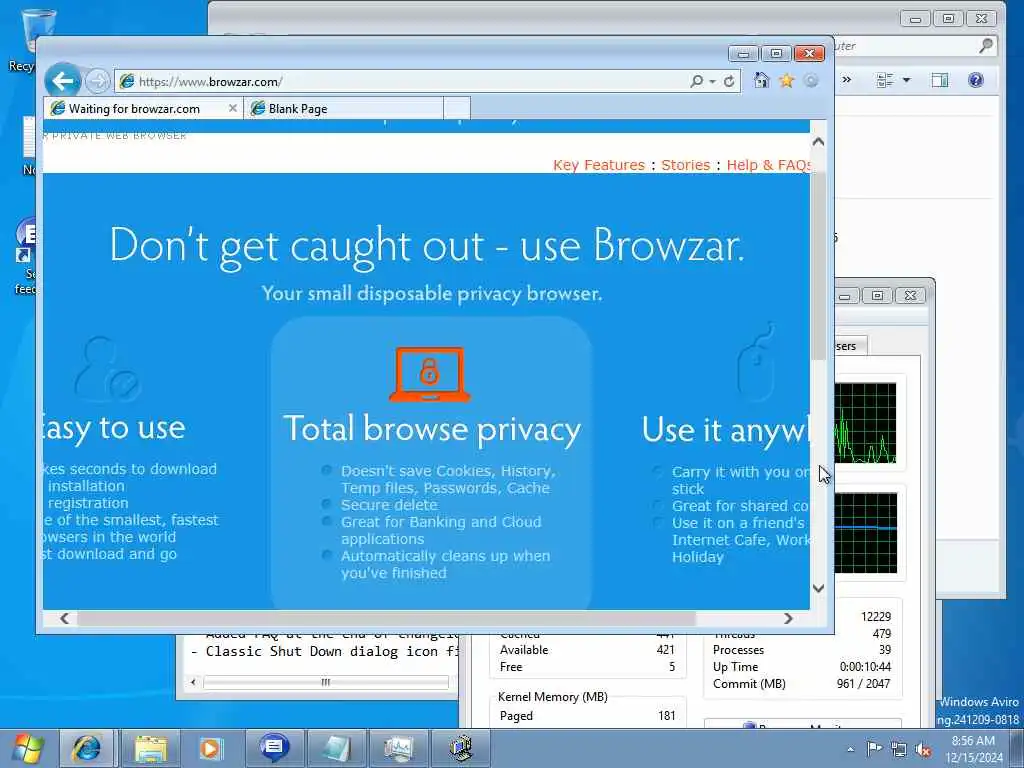Show hidden system tray icons
This screenshot has height=768, width=1024.
point(850,749)
